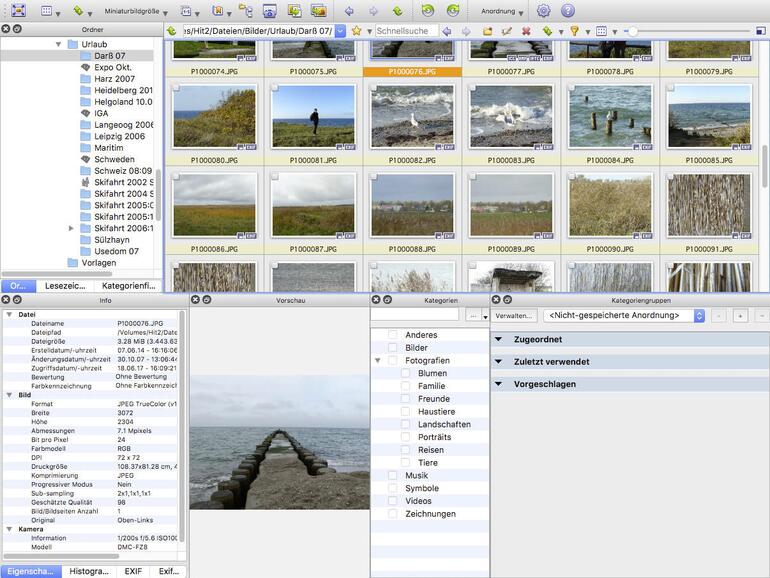770x578 pixels.
Task: Click the left blue arrow in the top toolbar
Action: pos(349,11)
